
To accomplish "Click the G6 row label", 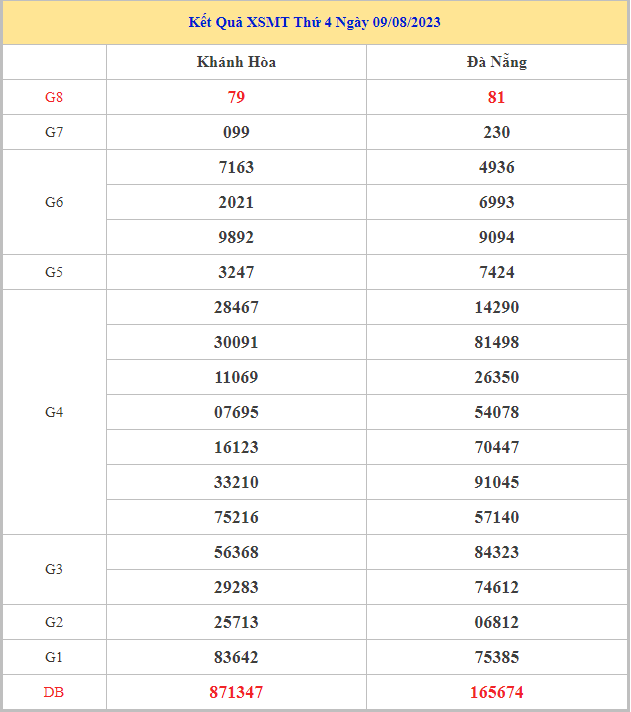I will coord(54,202).
